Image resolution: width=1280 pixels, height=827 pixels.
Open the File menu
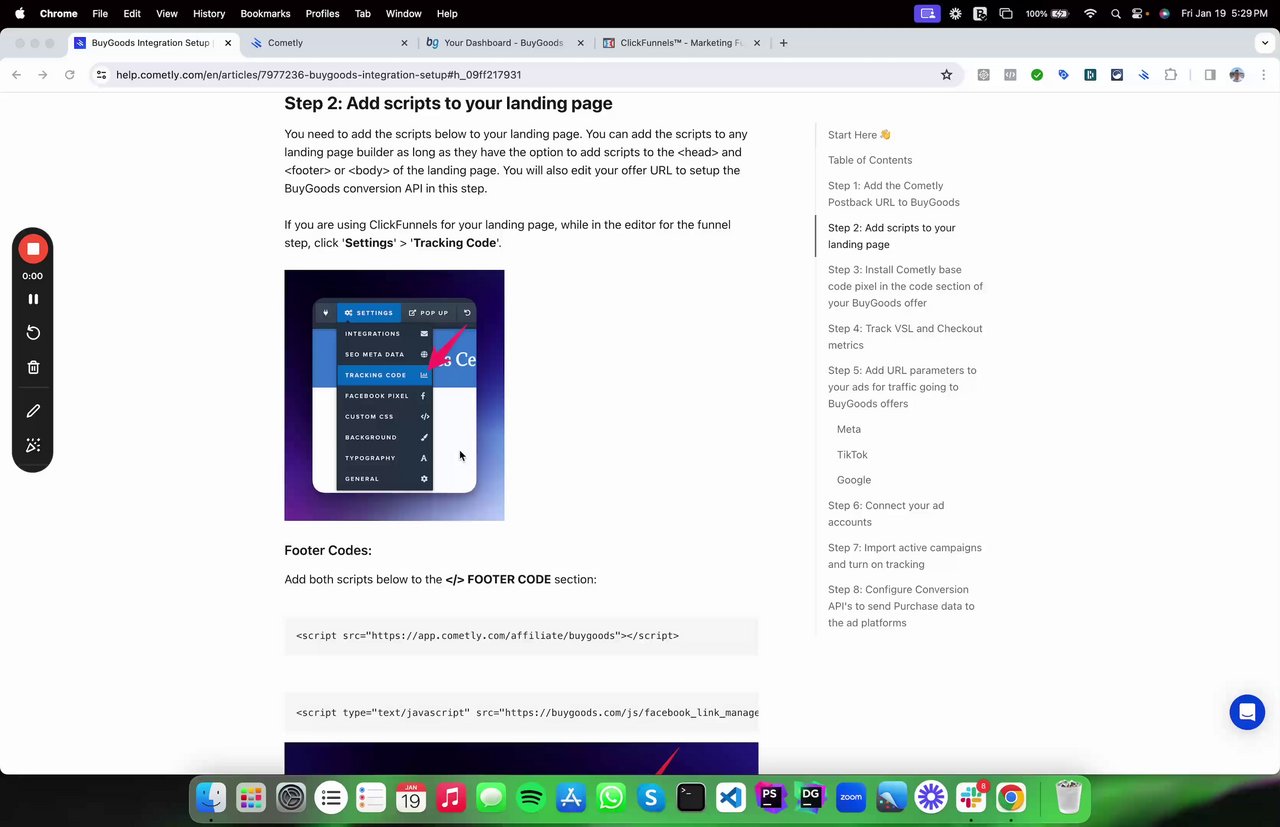pyautogui.click(x=100, y=14)
